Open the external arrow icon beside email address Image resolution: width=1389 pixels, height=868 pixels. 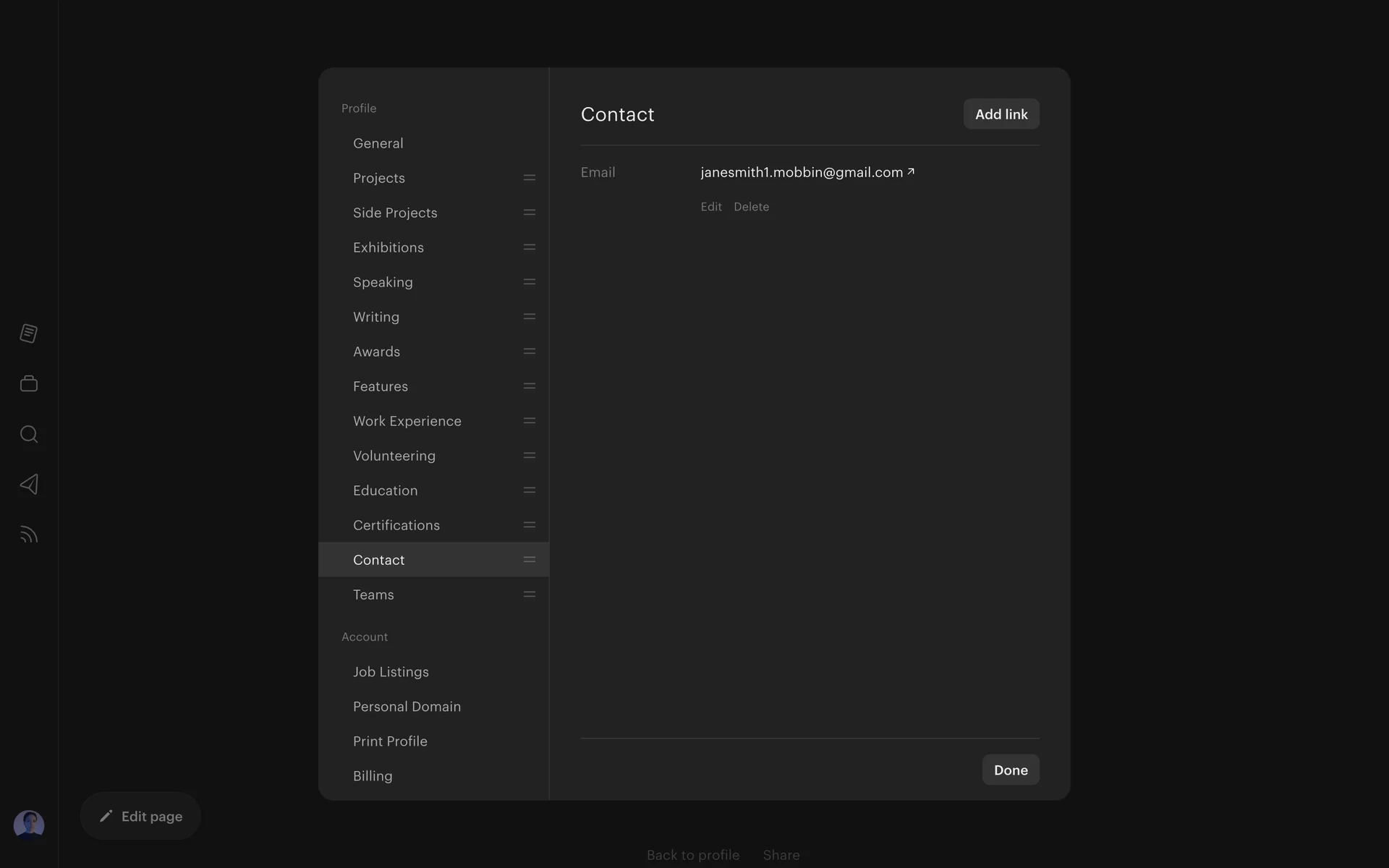pyautogui.click(x=911, y=172)
